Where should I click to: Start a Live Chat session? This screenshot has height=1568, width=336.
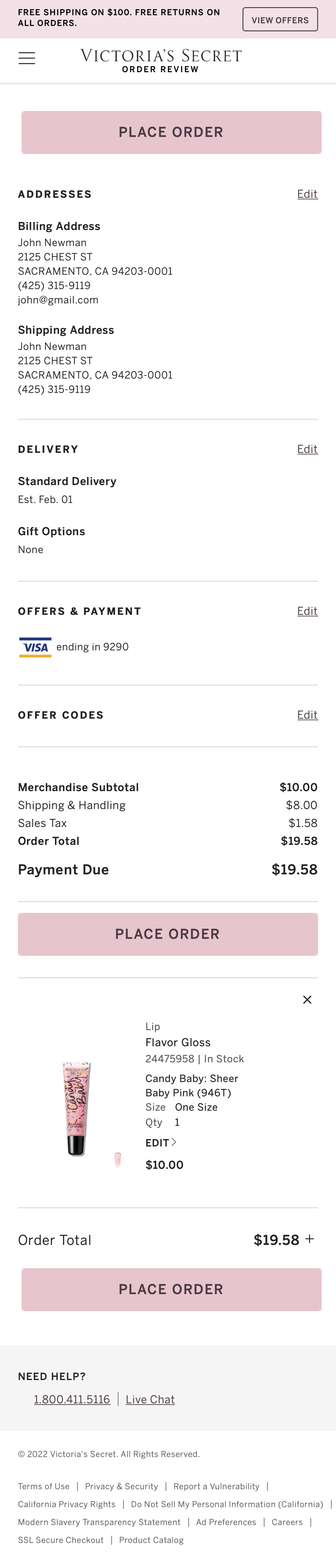150,1399
